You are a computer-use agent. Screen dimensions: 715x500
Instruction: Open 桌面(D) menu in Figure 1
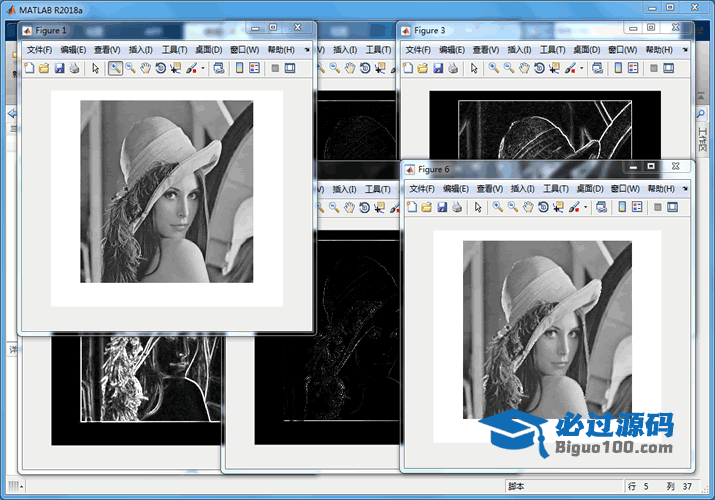(208, 50)
